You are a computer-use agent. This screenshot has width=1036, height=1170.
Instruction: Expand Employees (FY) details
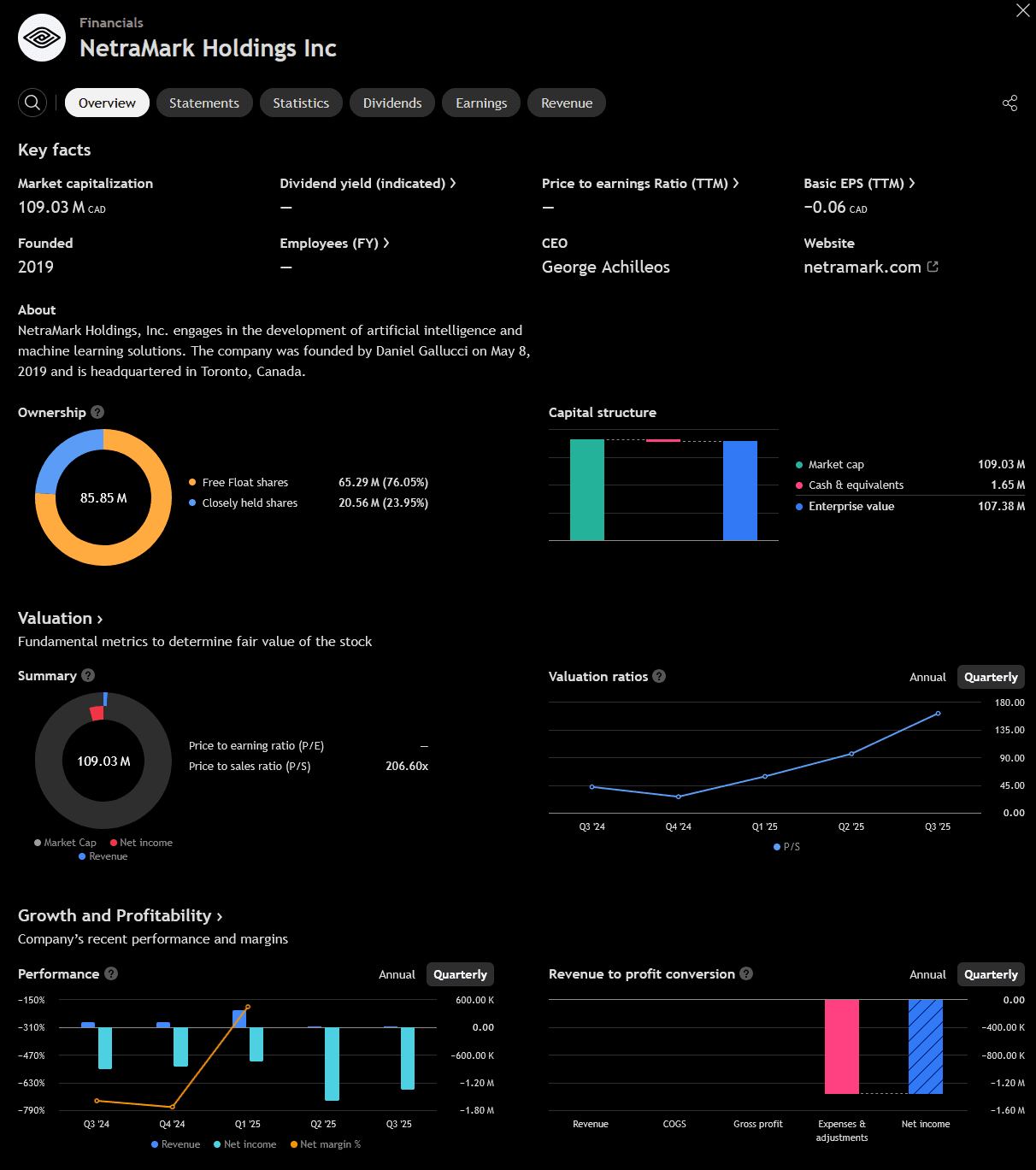coord(334,243)
